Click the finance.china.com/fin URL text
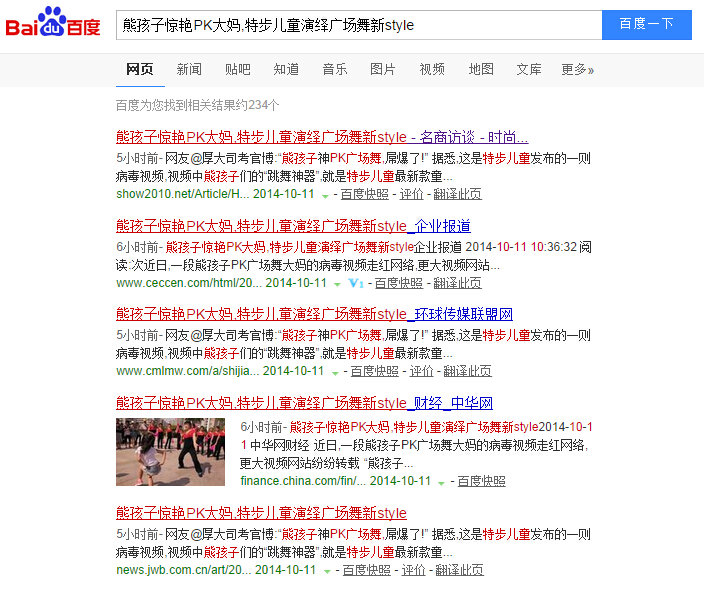Screen dimensions: 704x589 coord(303,481)
